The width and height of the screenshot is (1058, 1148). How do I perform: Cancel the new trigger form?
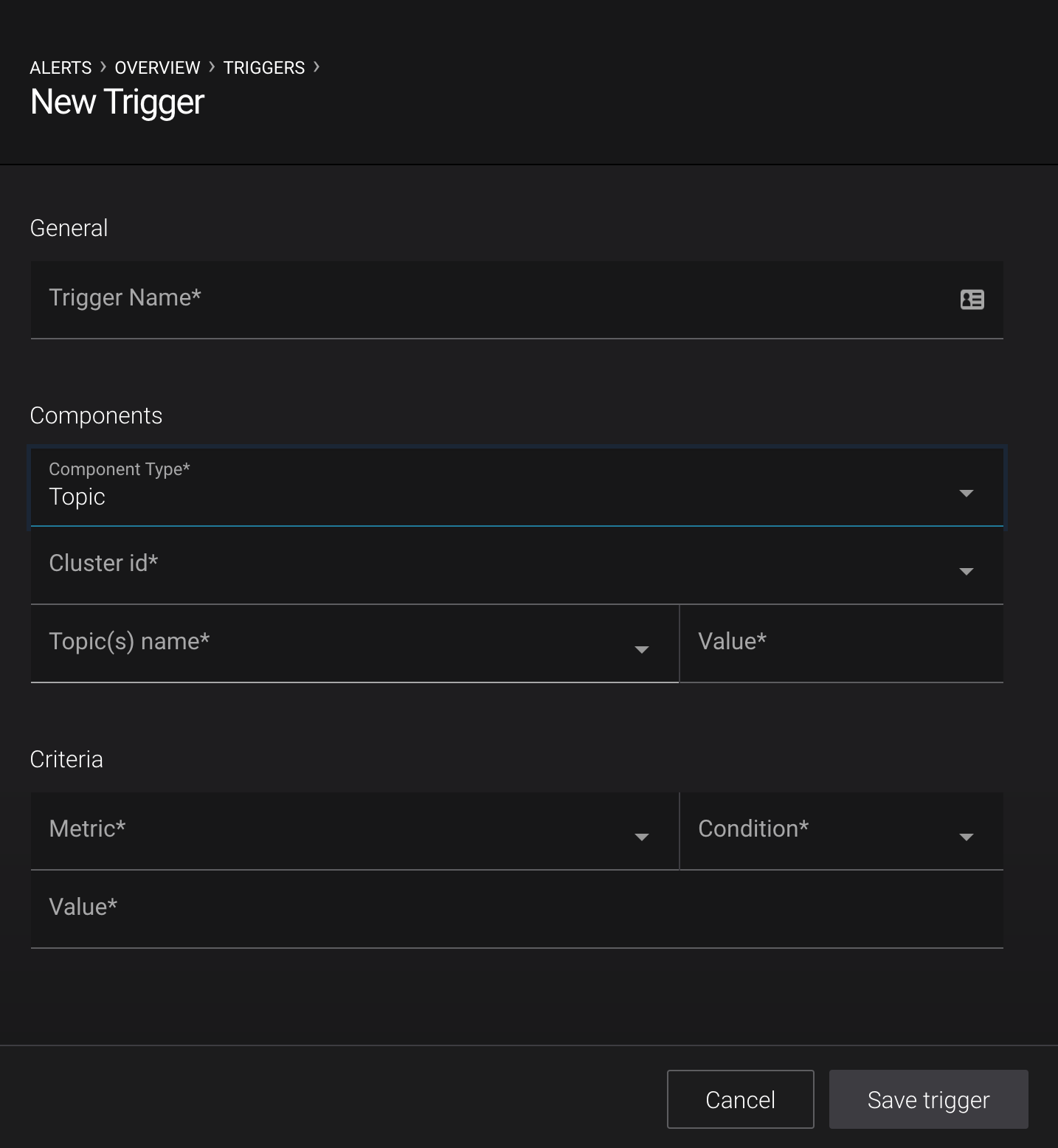point(741,1099)
